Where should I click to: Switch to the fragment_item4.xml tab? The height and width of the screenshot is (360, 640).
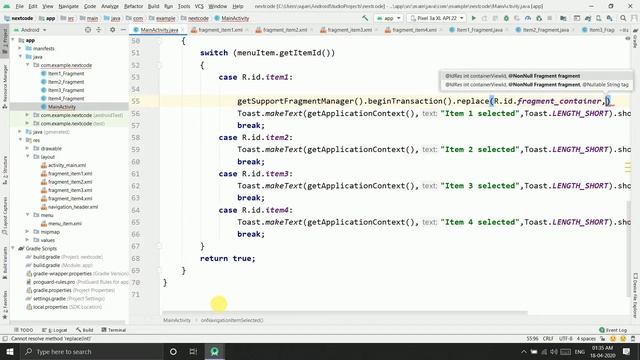[414, 30]
